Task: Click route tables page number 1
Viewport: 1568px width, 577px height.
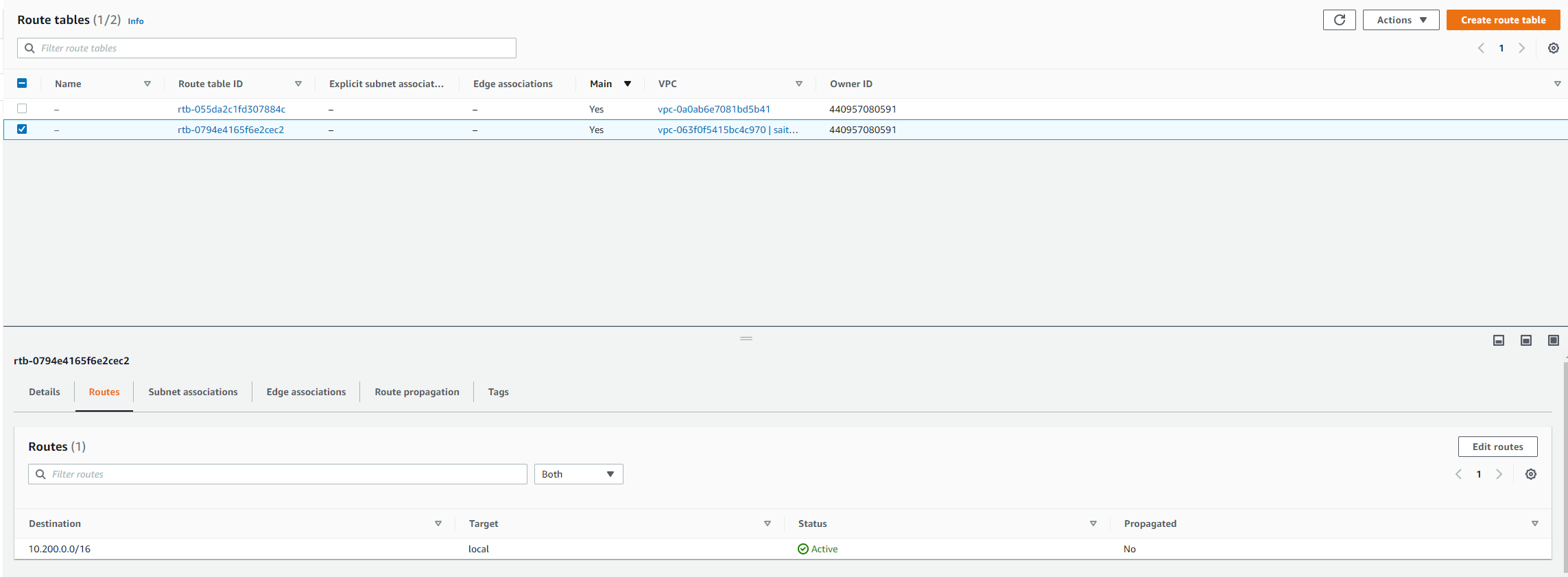Action: [x=1501, y=48]
